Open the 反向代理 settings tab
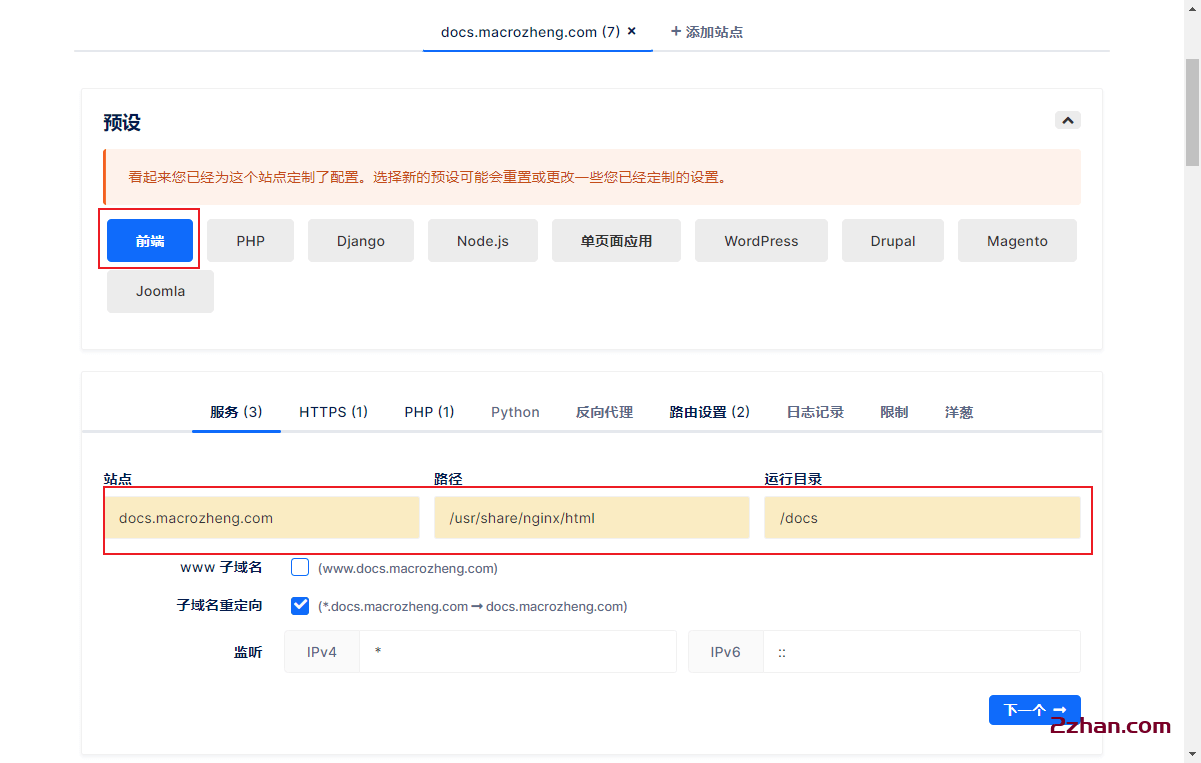 point(604,411)
